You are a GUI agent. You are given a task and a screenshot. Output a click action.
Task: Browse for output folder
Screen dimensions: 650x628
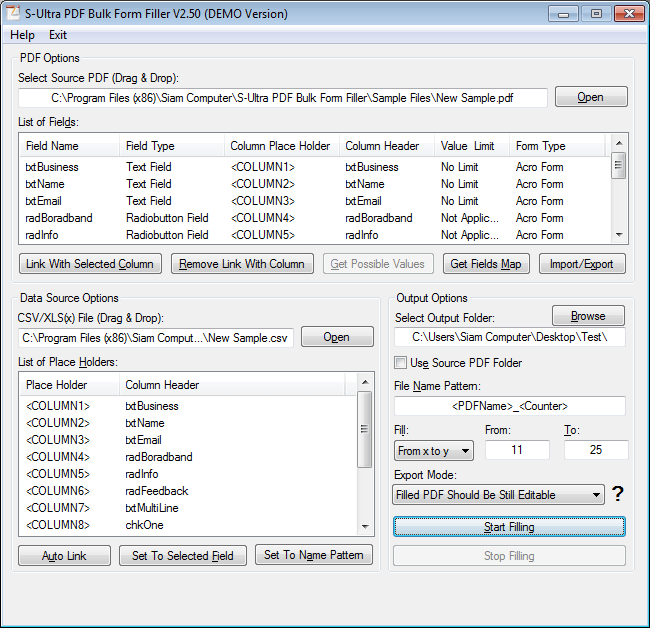click(588, 316)
